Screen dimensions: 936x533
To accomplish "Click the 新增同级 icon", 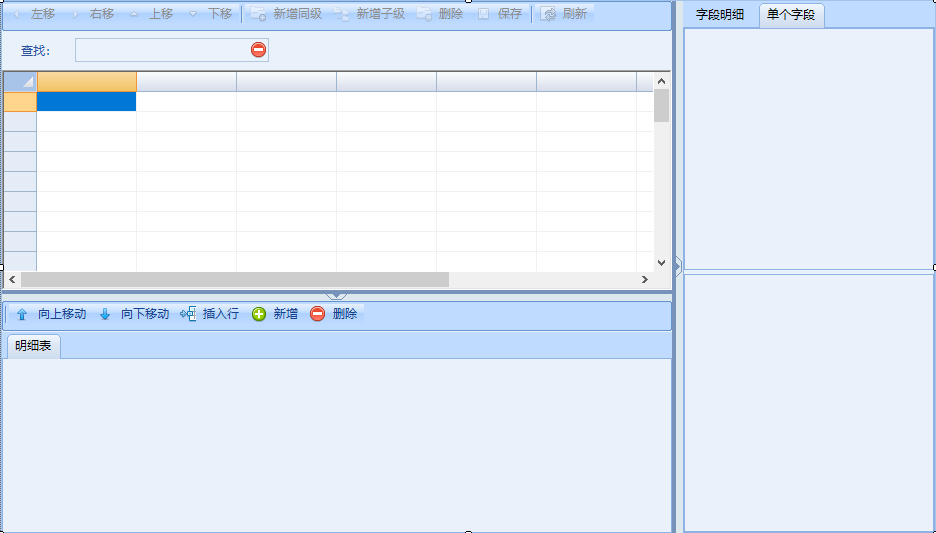I will (x=258, y=14).
